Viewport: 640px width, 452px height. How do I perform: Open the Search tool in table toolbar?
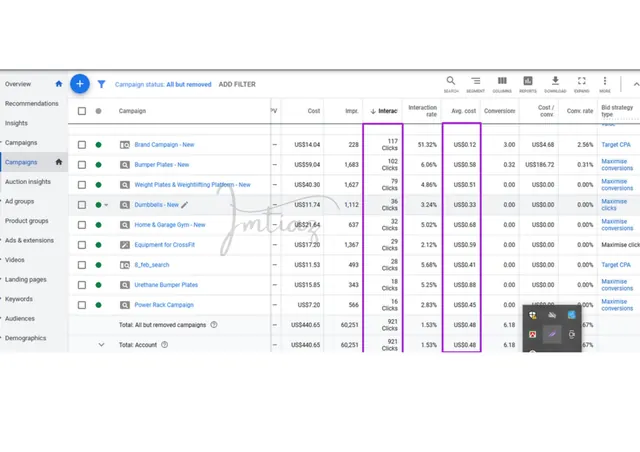[451, 84]
